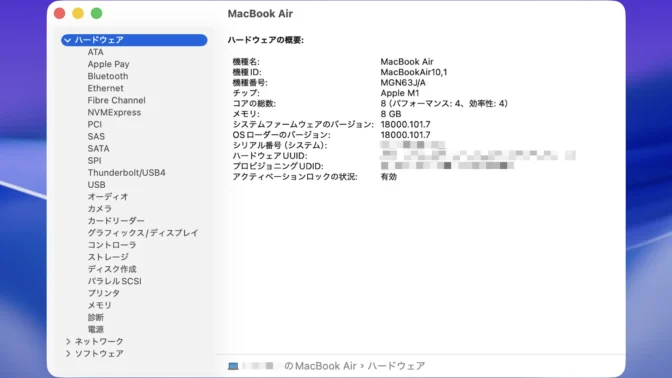Select カメラ in the sidebar
The height and width of the screenshot is (378, 672).
(x=100, y=208)
